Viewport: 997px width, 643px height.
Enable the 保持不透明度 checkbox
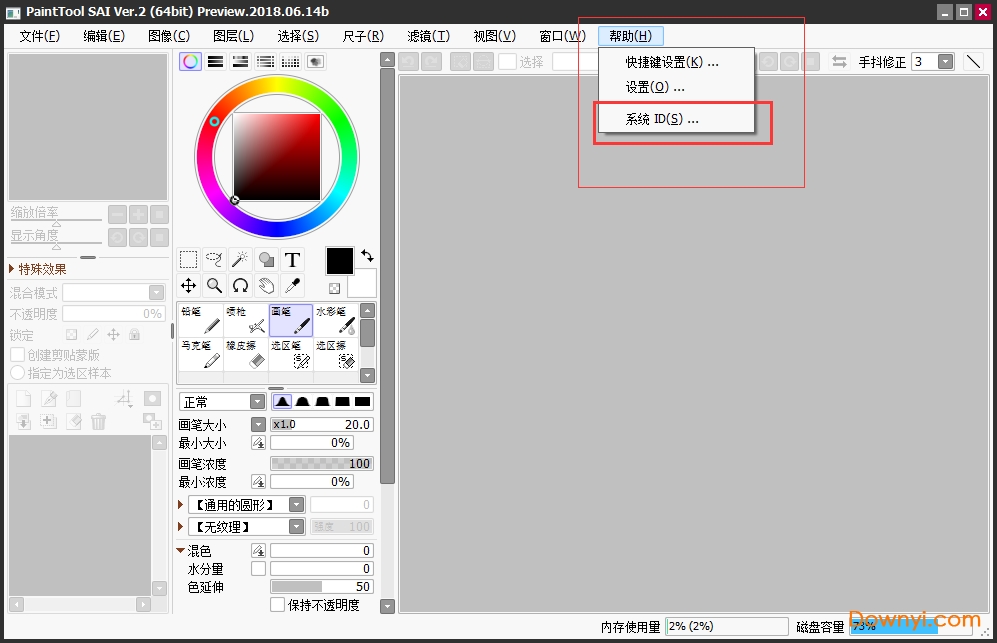pyautogui.click(x=278, y=605)
